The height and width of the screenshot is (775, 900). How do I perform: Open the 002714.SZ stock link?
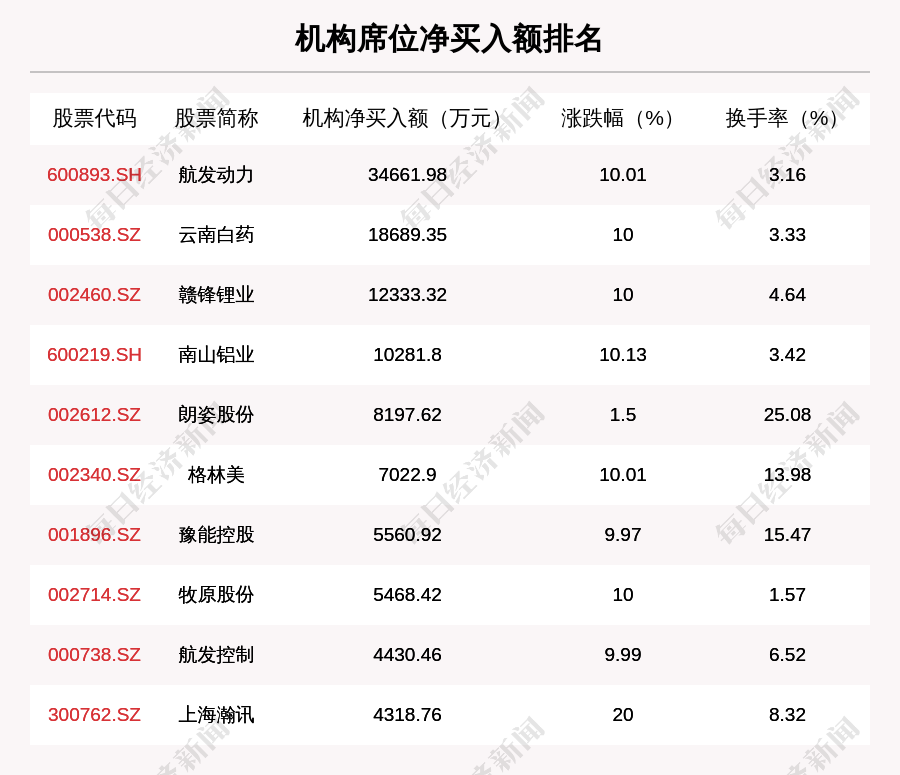point(94,595)
